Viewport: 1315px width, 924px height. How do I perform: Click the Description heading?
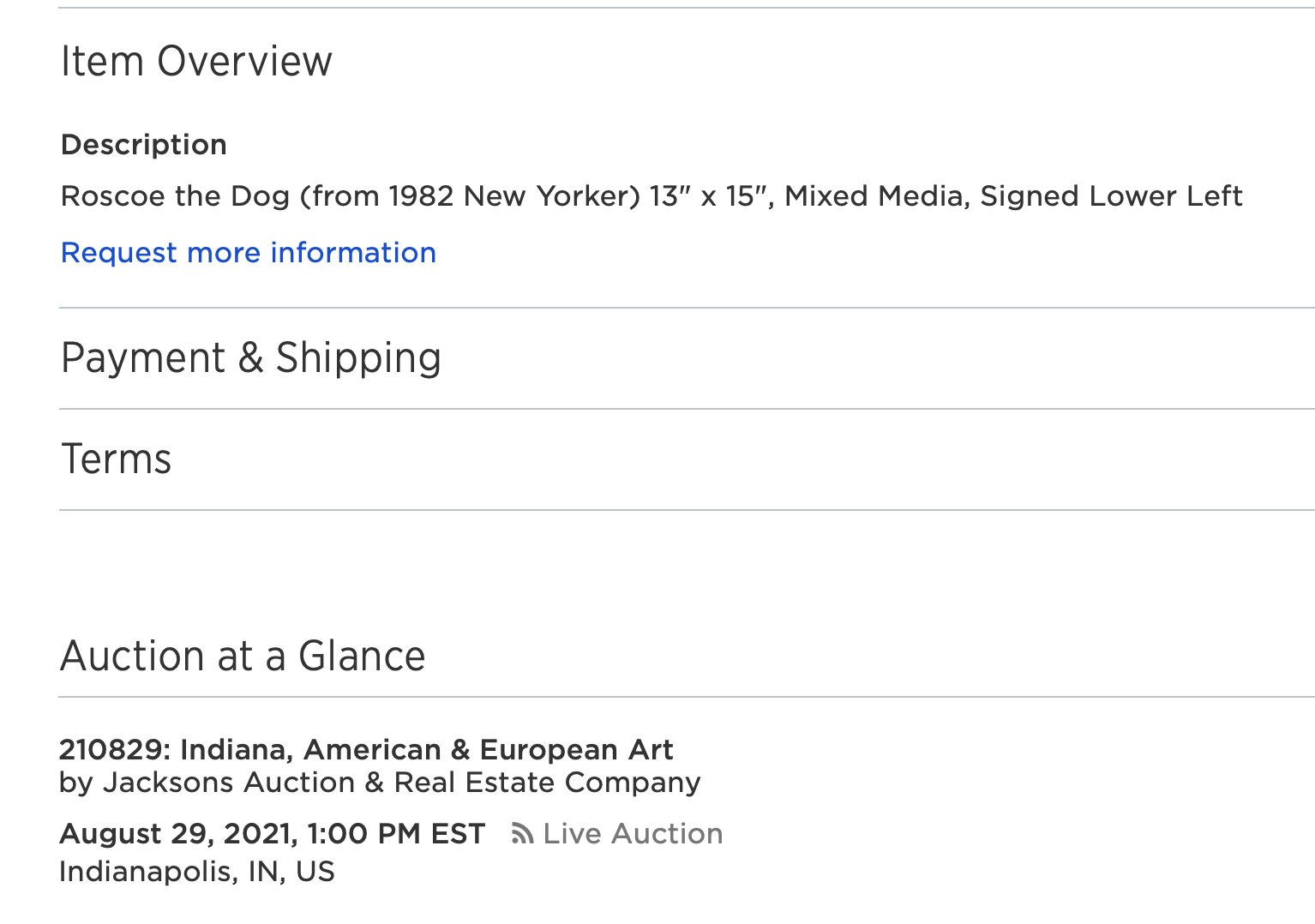coord(144,145)
